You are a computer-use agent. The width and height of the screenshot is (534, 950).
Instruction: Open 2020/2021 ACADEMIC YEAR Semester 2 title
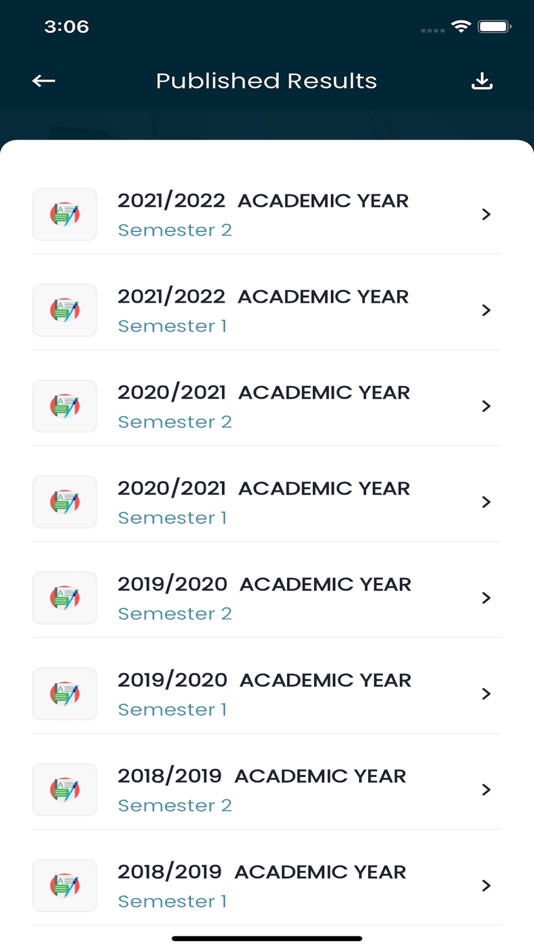264,393
